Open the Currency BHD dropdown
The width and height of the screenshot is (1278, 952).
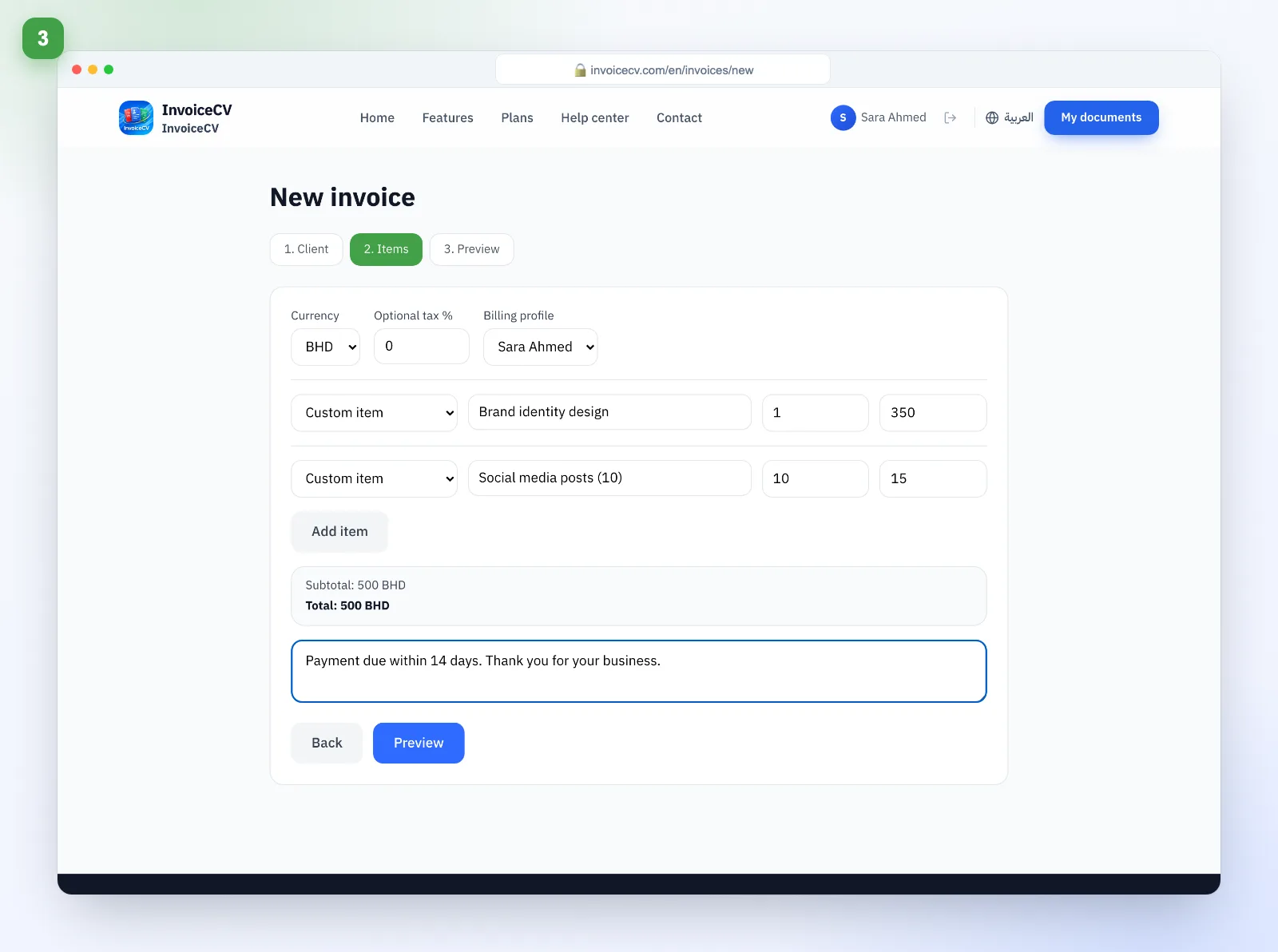point(325,347)
